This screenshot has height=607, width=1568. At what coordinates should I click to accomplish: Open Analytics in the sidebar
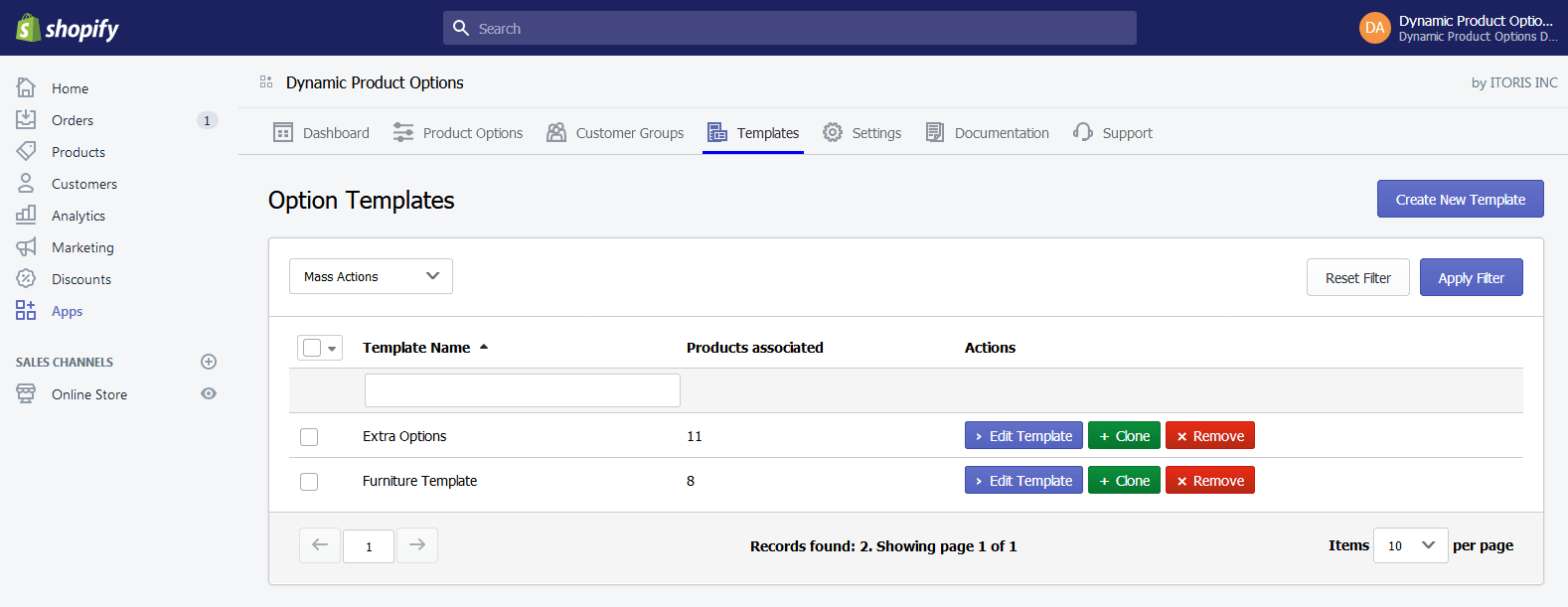click(78, 216)
